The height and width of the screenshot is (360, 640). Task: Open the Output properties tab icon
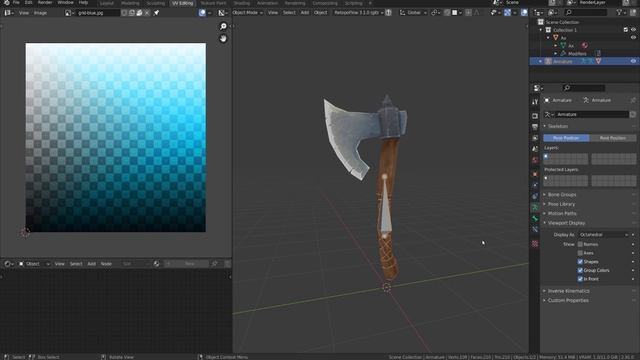pos(535,127)
